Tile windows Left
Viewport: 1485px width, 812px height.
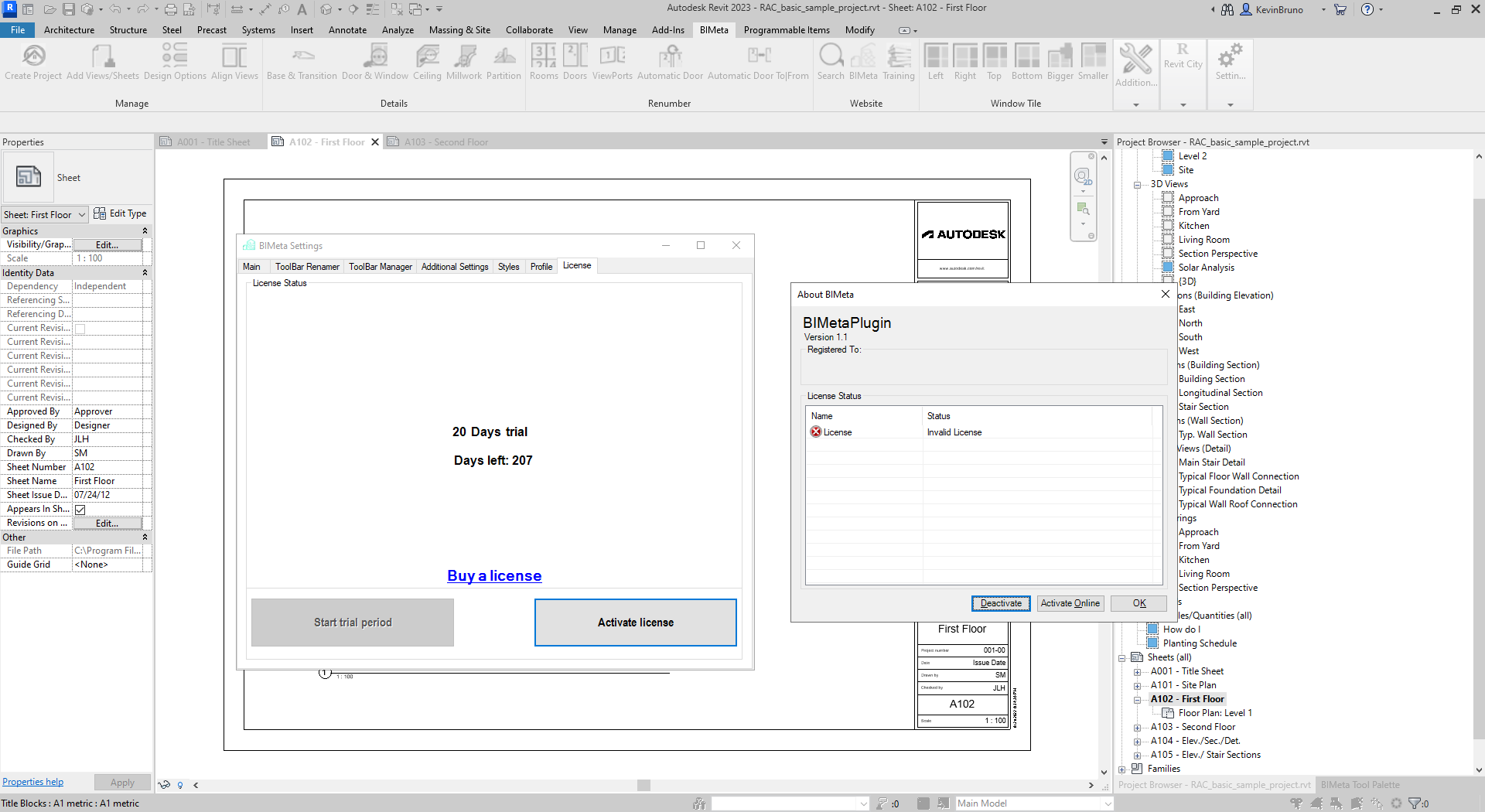click(936, 62)
